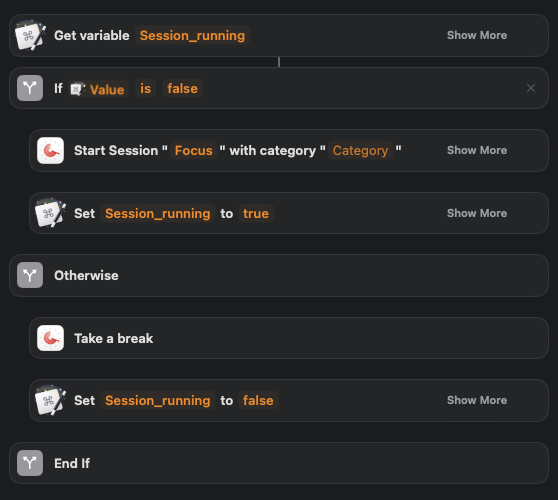Image resolution: width=558 pixels, height=500 pixels.
Task: Select Session_running token in Get variable
Action: click(x=192, y=35)
